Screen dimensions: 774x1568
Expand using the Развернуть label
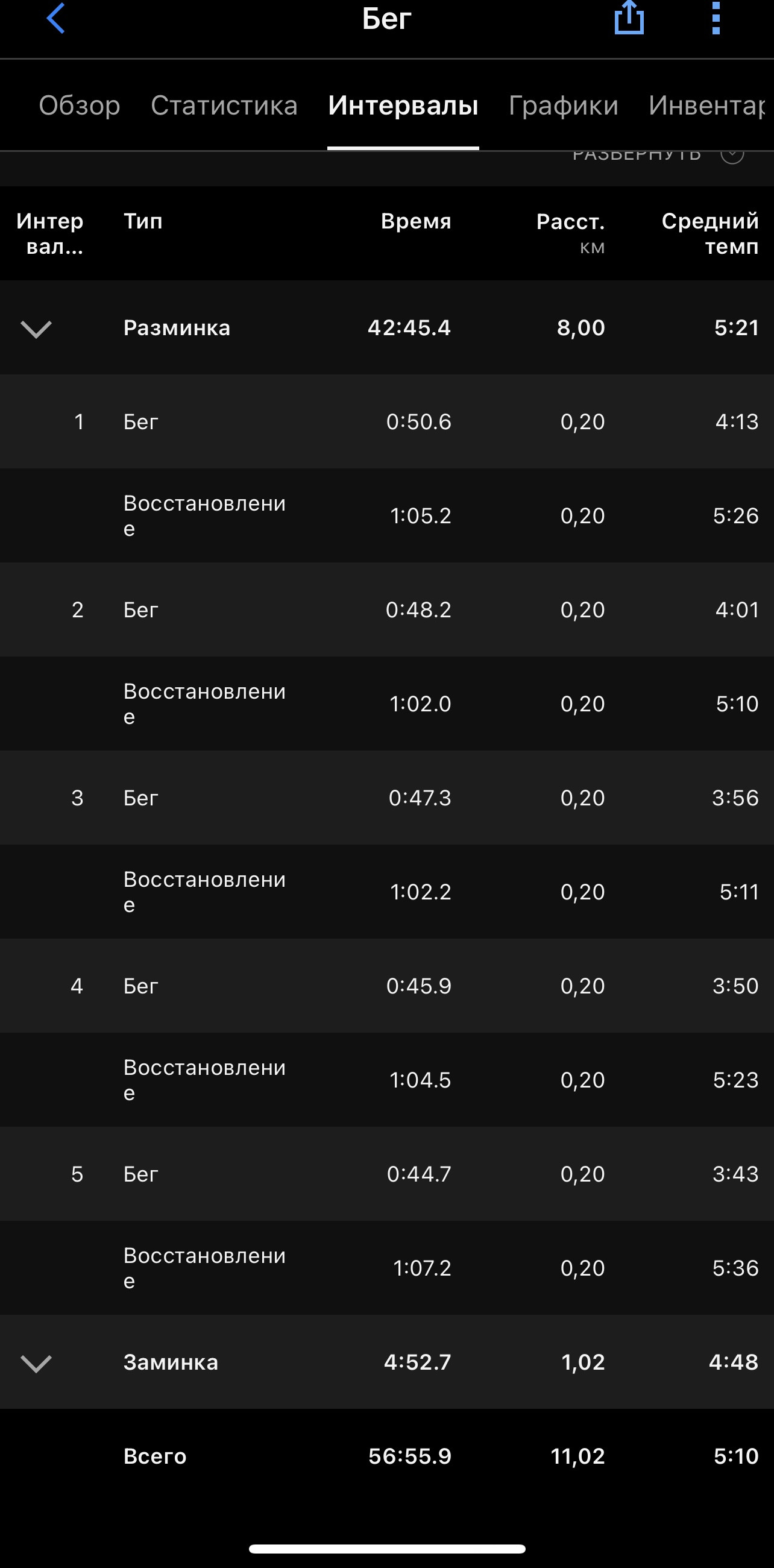pos(637,156)
